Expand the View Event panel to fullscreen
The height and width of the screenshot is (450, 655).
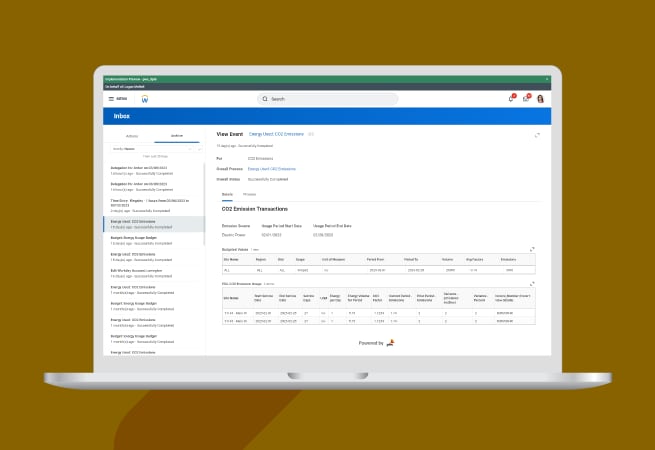tap(537, 134)
